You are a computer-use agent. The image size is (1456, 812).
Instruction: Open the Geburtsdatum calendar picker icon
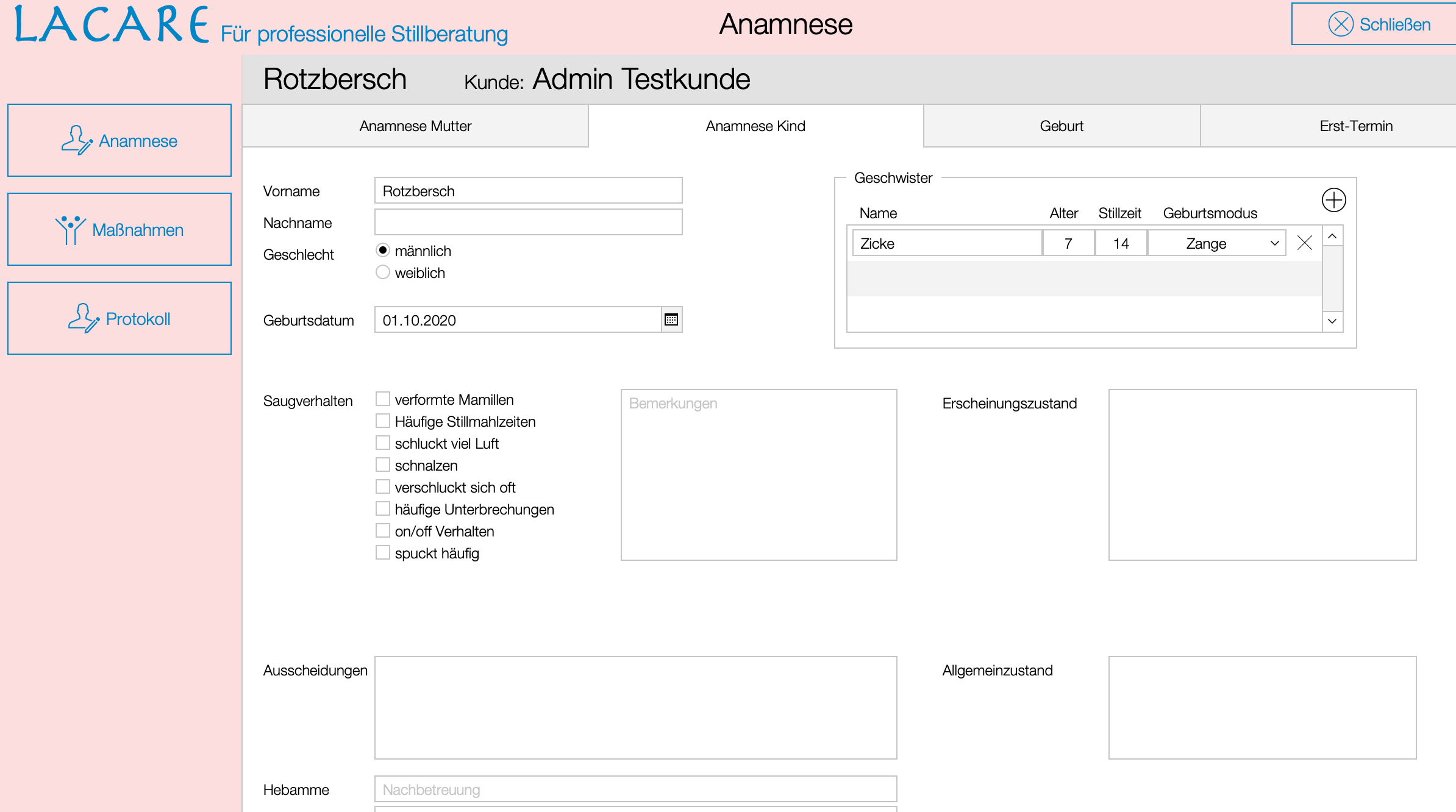click(671, 320)
